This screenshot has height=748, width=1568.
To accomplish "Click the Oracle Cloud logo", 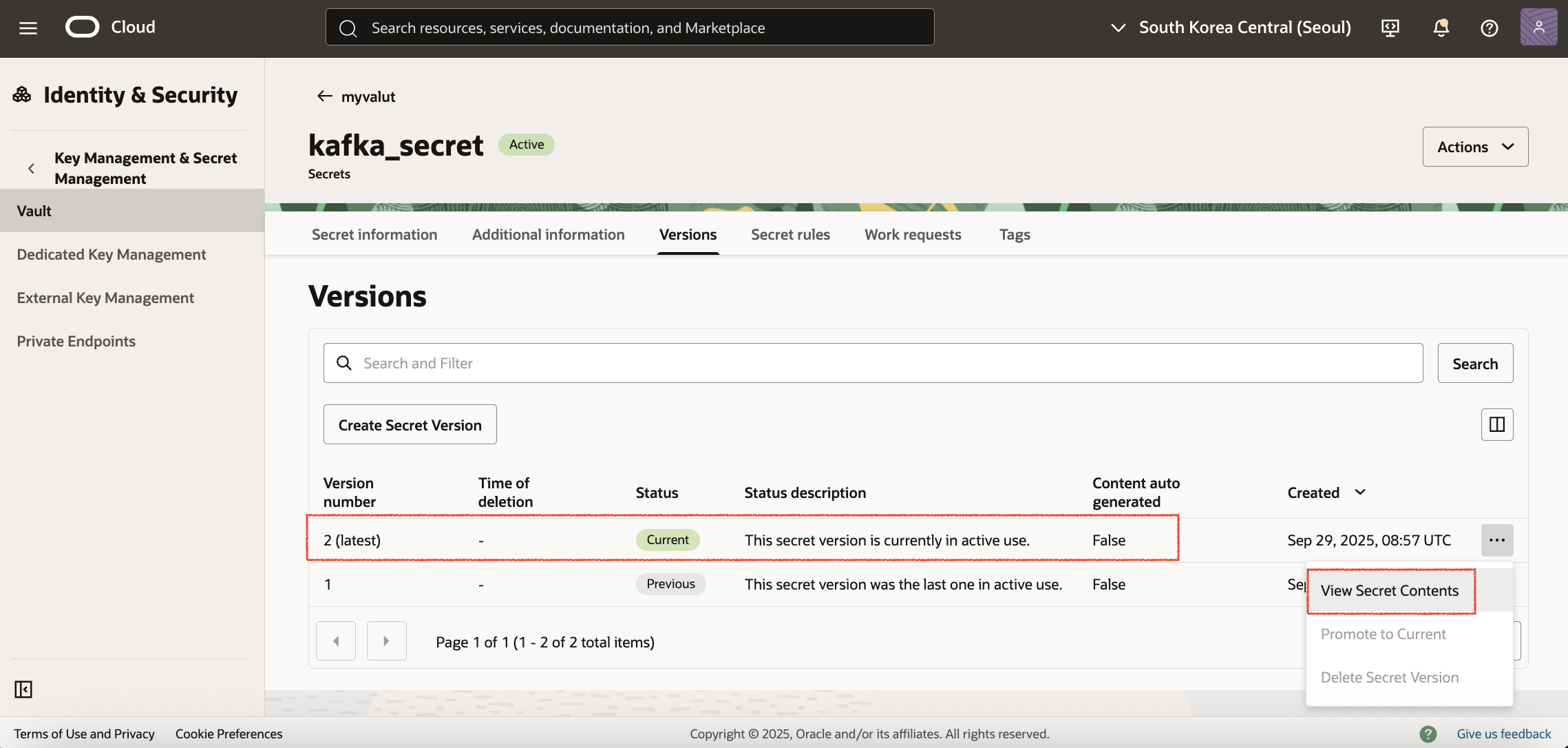I will pyautogui.click(x=110, y=28).
